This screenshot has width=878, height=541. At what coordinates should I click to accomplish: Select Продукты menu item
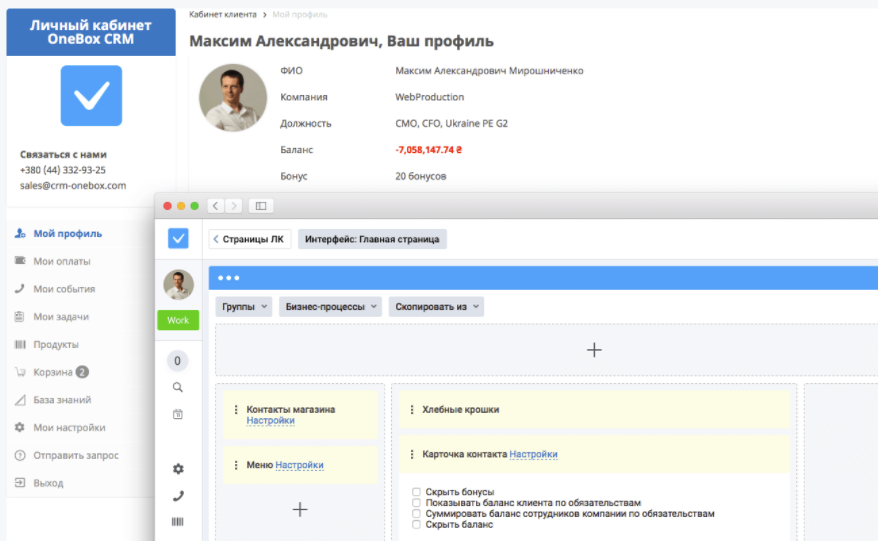coord(56,344)
